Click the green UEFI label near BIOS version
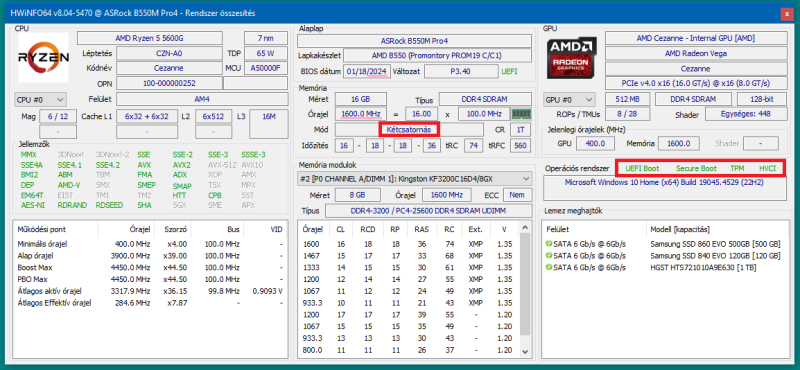 click(x=509, y=71)
